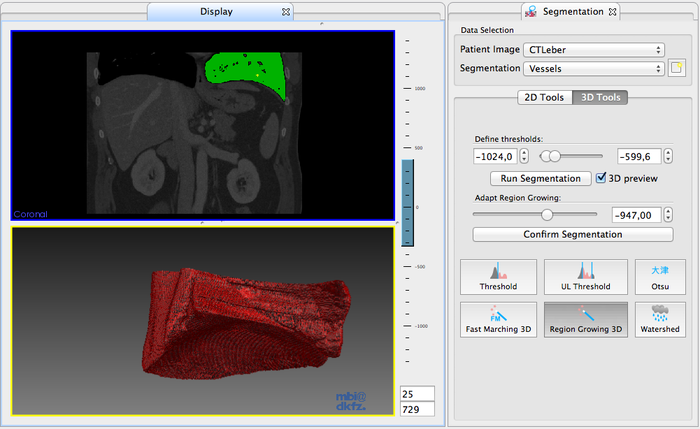Select the Threshold segmentation tool
Screen dimensions: 700x429
(498, 276)
